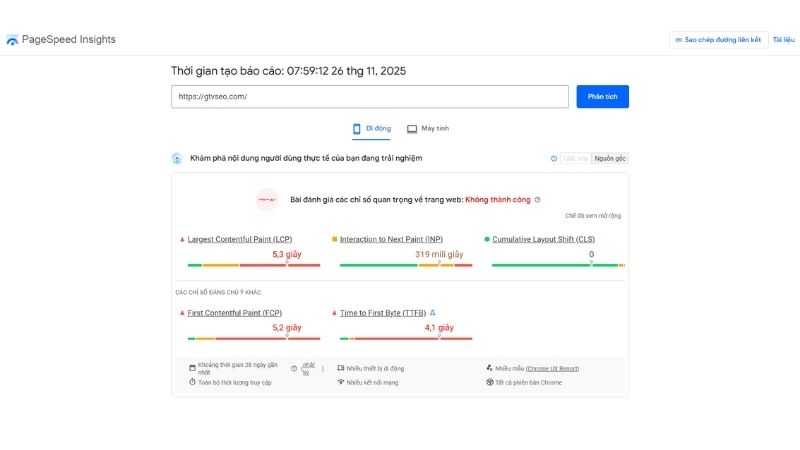Click the INP distribution bar
Image resolution: width=800 pixels, height=450 pixels.
coord(406,265)
